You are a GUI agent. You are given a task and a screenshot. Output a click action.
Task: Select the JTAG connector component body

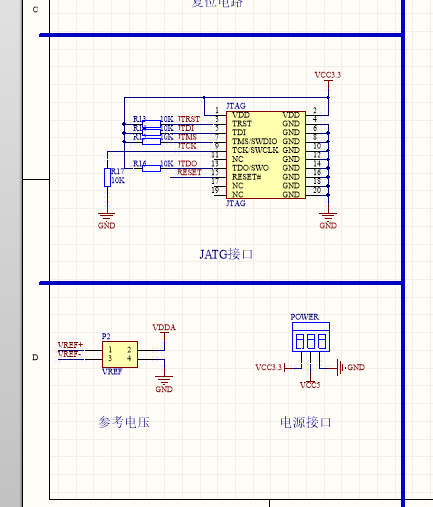266,155
